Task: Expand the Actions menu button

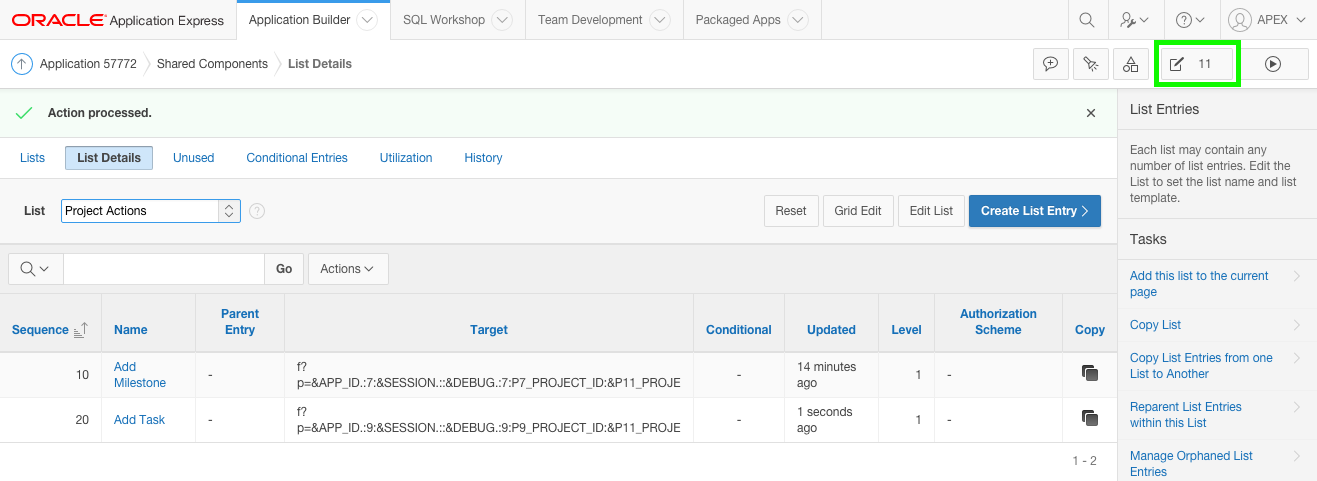Action: pos(348,269)
